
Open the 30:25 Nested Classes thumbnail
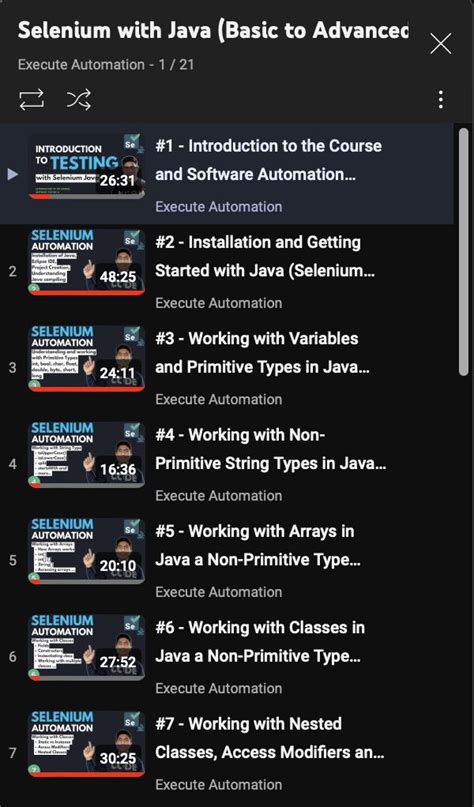(x=86, y=743)
